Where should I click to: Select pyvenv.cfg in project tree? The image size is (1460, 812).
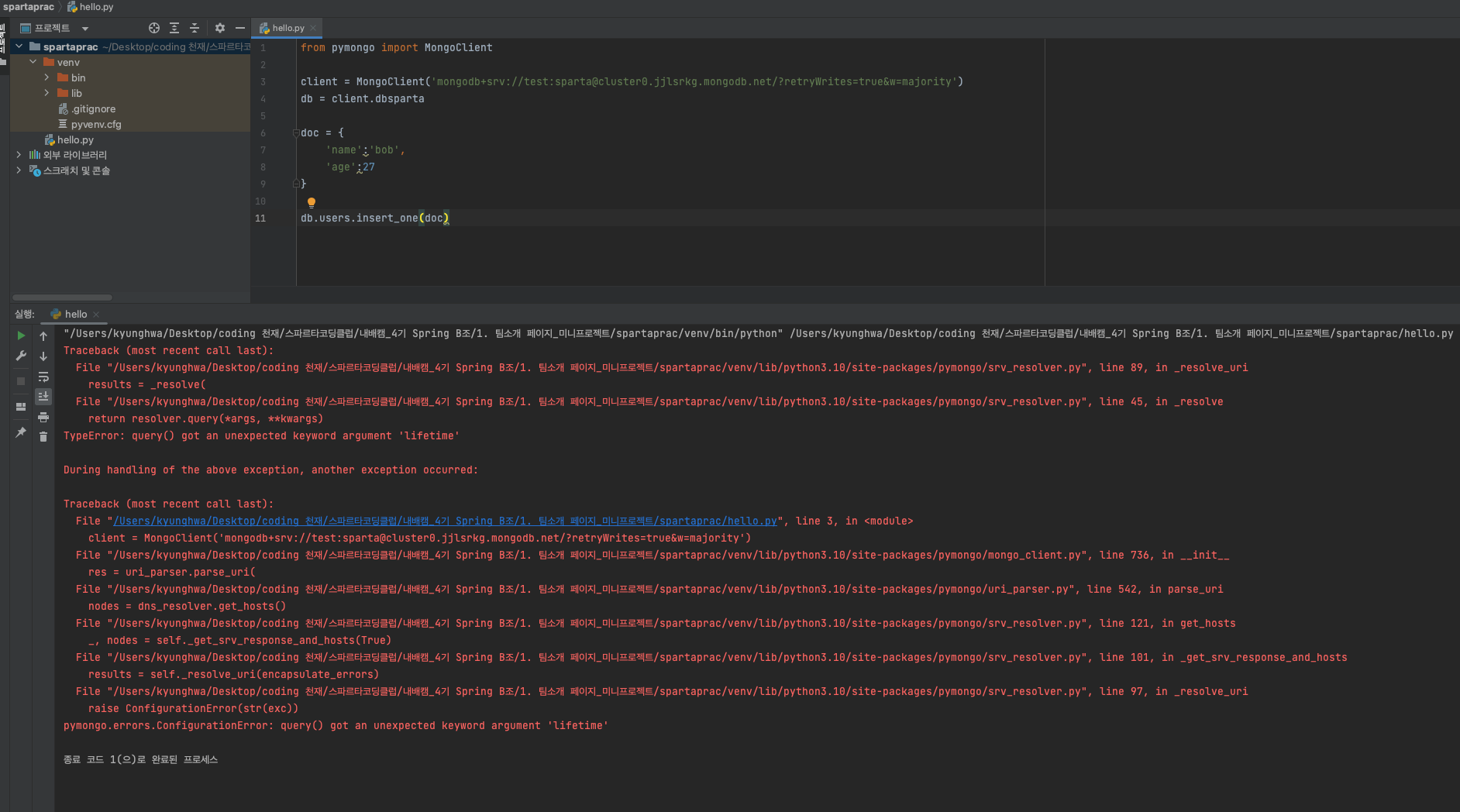[89, 124]
